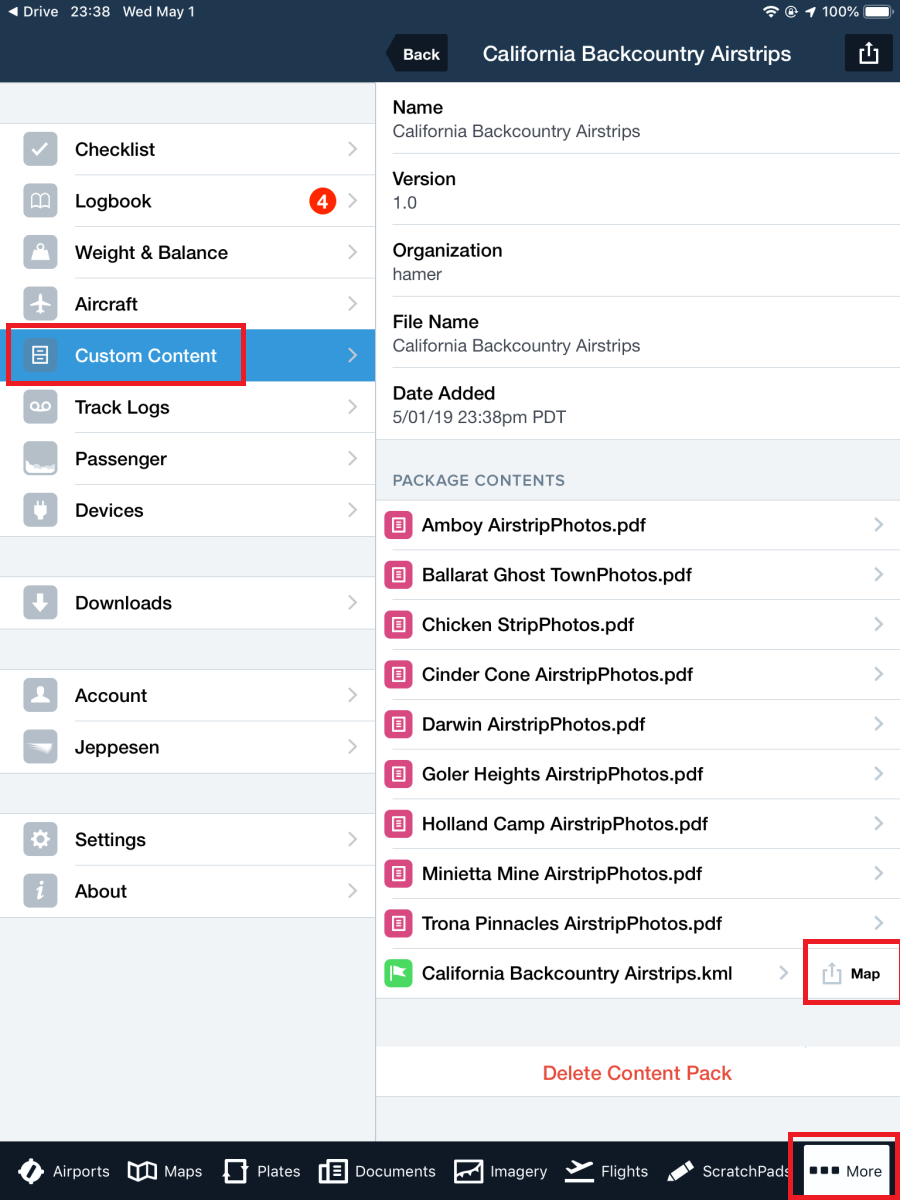The image size is (900, 1200).
Task: Expand the Trona Pinnacles AirstripPhotos.pdf chevron
Action: [x=878, y=923]
